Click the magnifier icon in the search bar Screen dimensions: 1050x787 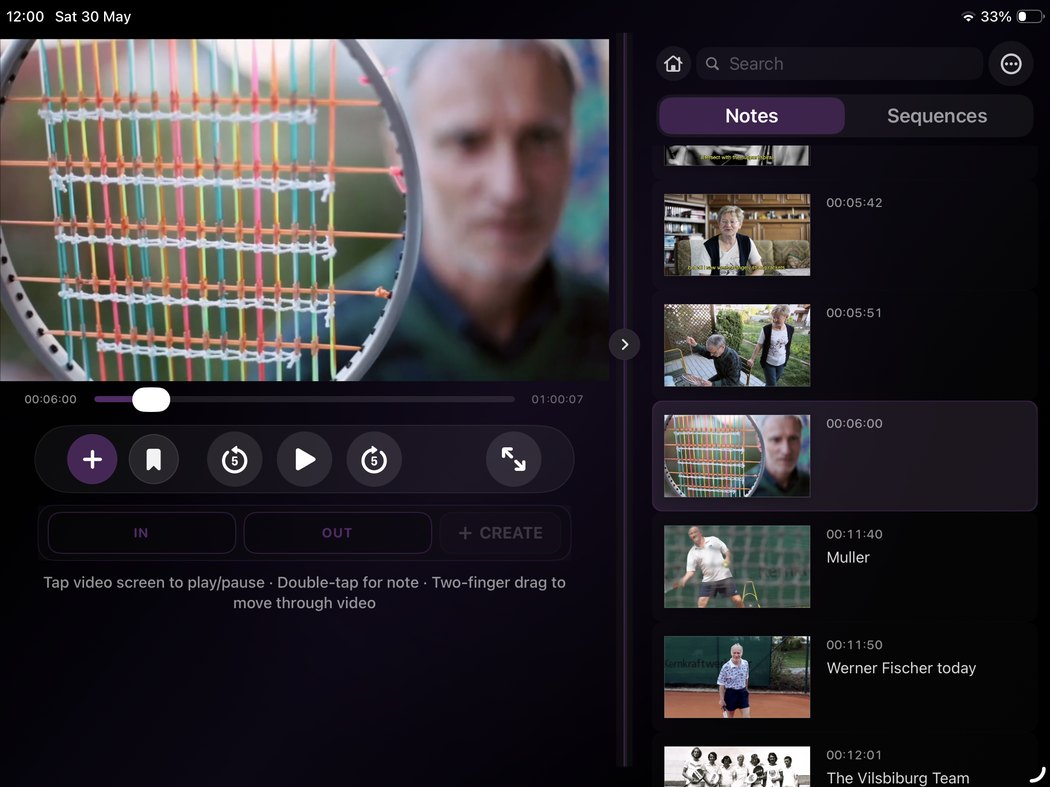pyautogui.click(x=712, y=64)
